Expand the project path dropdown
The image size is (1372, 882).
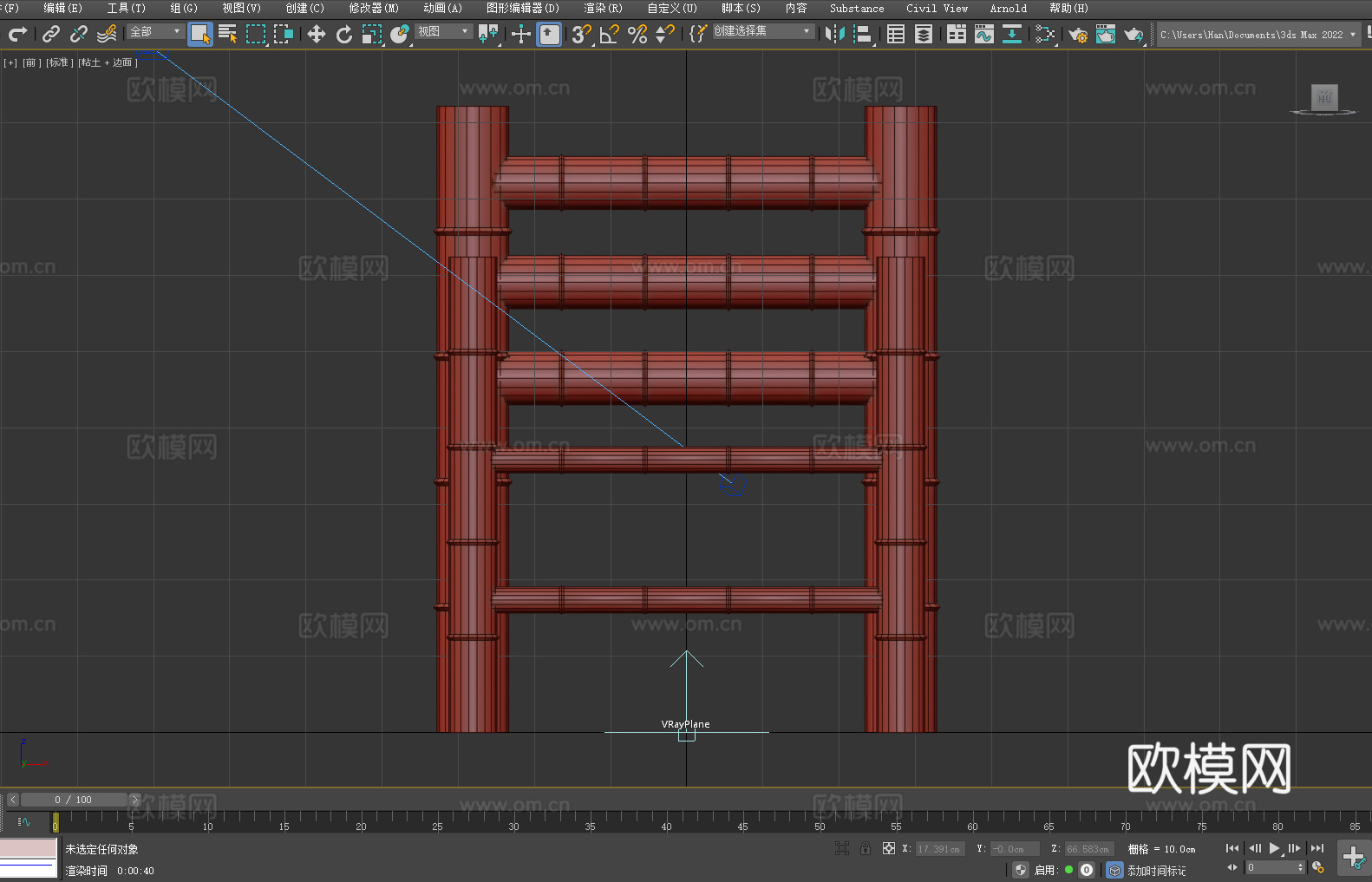(x=1352, y=35)
